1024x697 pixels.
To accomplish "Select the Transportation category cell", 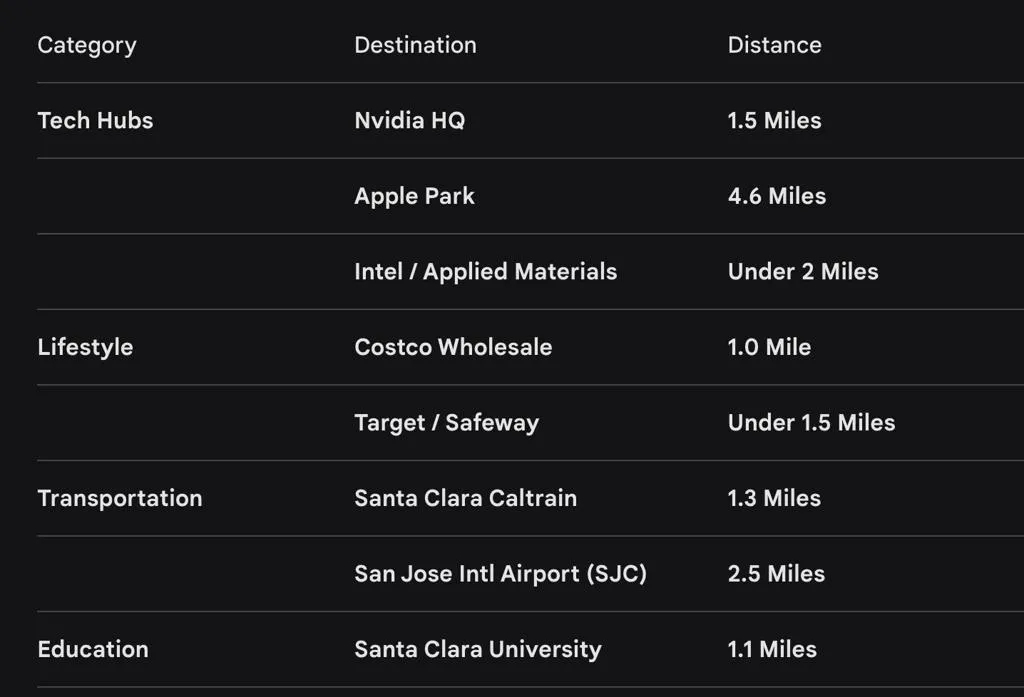I will click(x=120, y=498).
